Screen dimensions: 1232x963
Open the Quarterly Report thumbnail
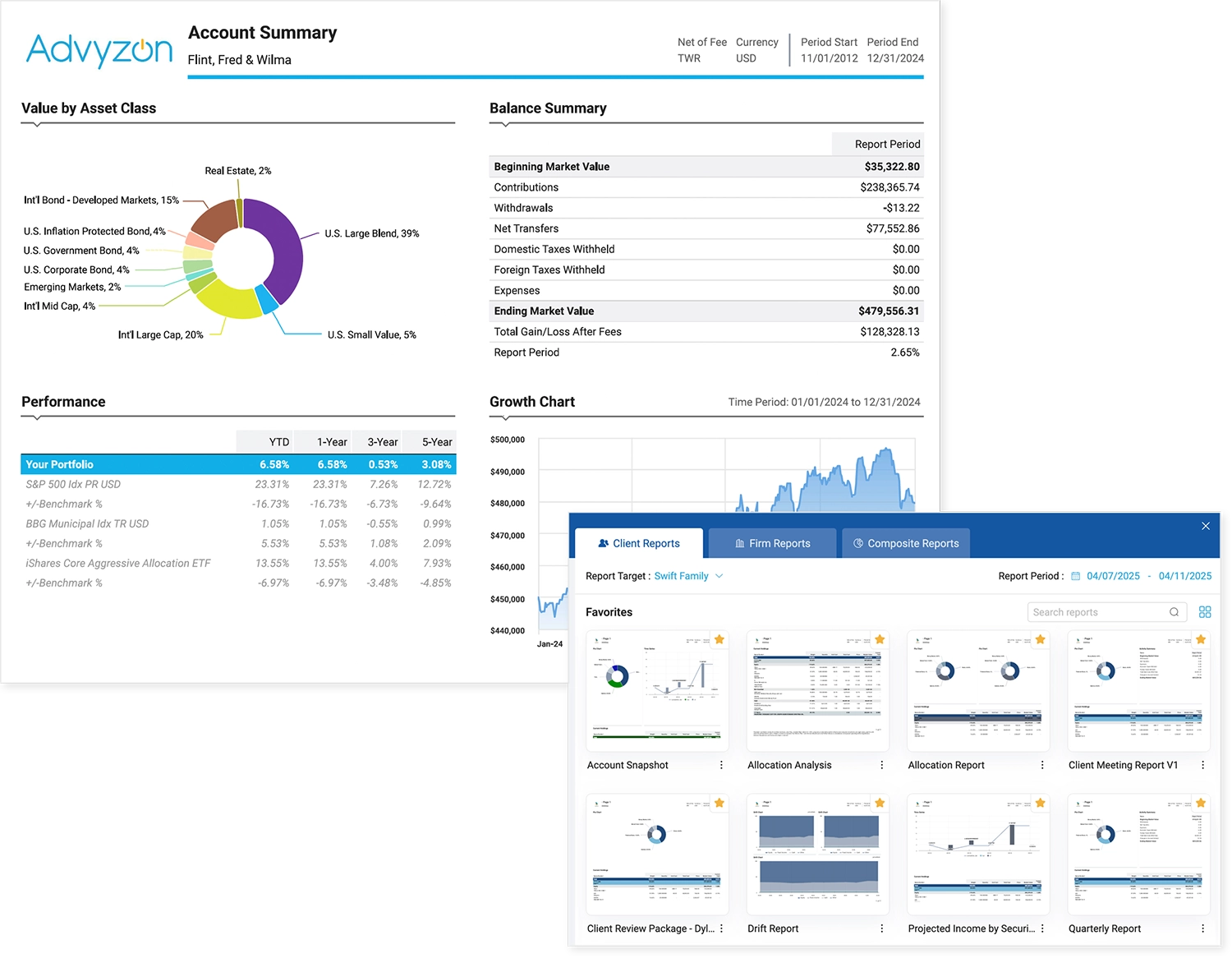click(1138, 855)
